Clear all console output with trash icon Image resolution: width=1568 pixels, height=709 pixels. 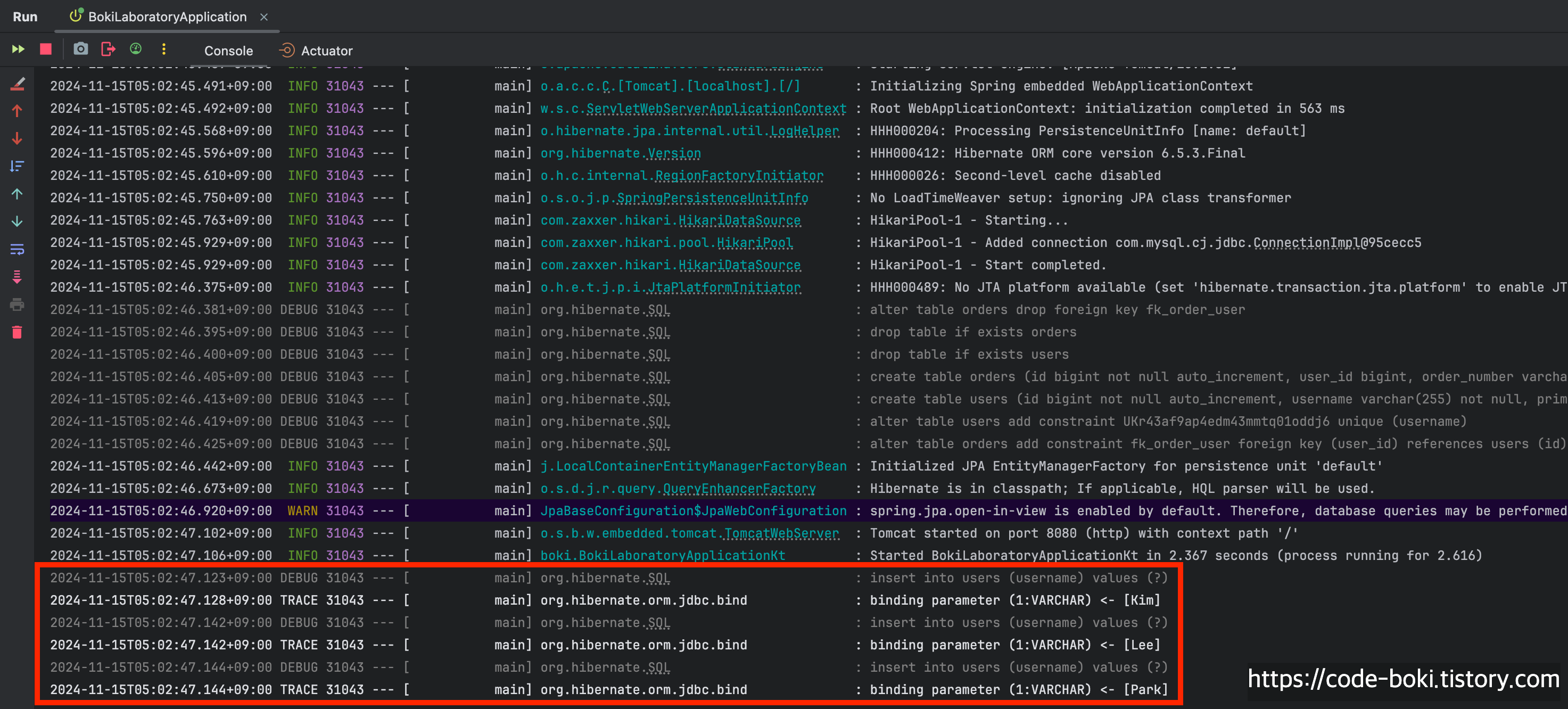(x=17, y=332)
